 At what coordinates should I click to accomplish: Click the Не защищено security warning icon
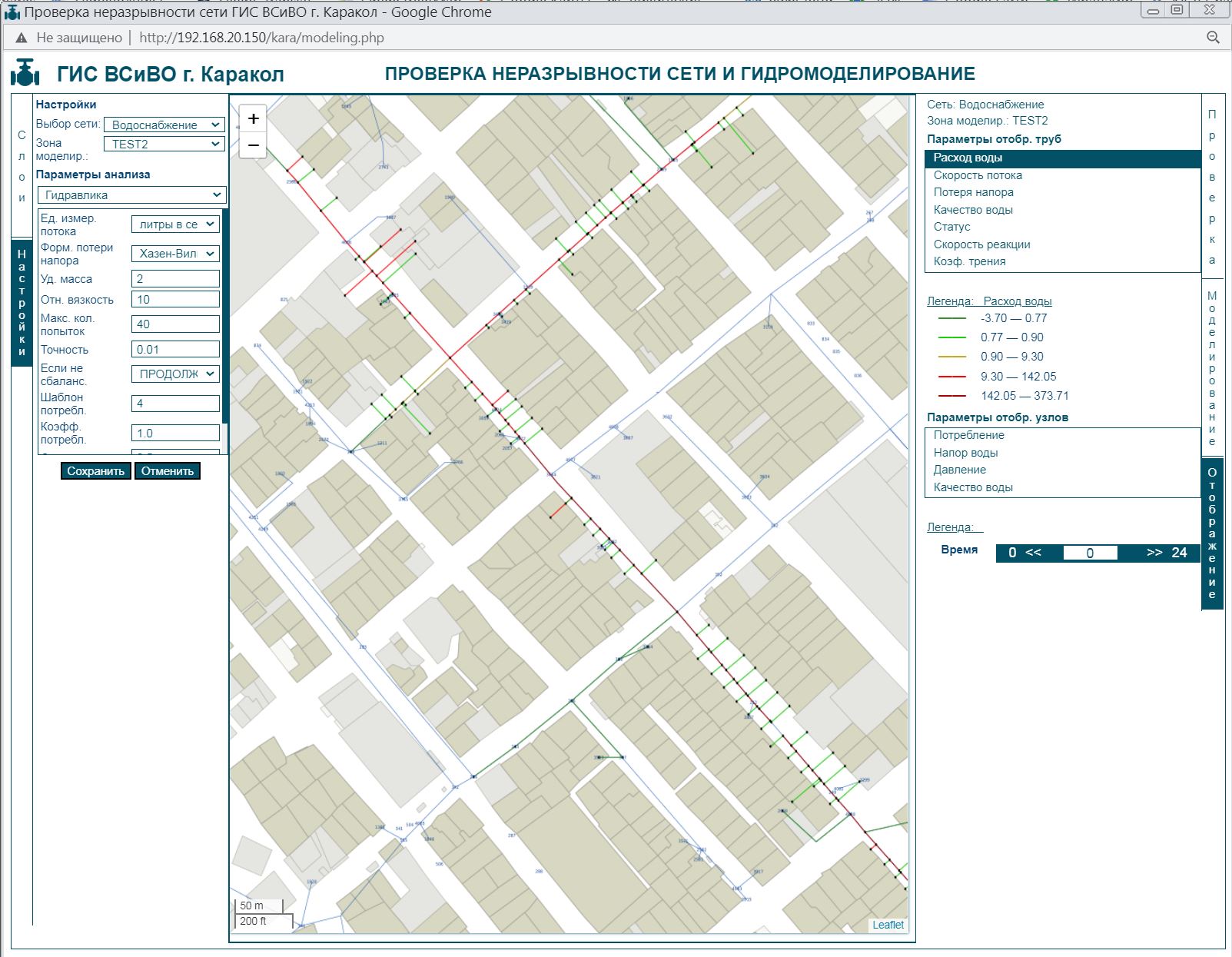click(22, 38)
